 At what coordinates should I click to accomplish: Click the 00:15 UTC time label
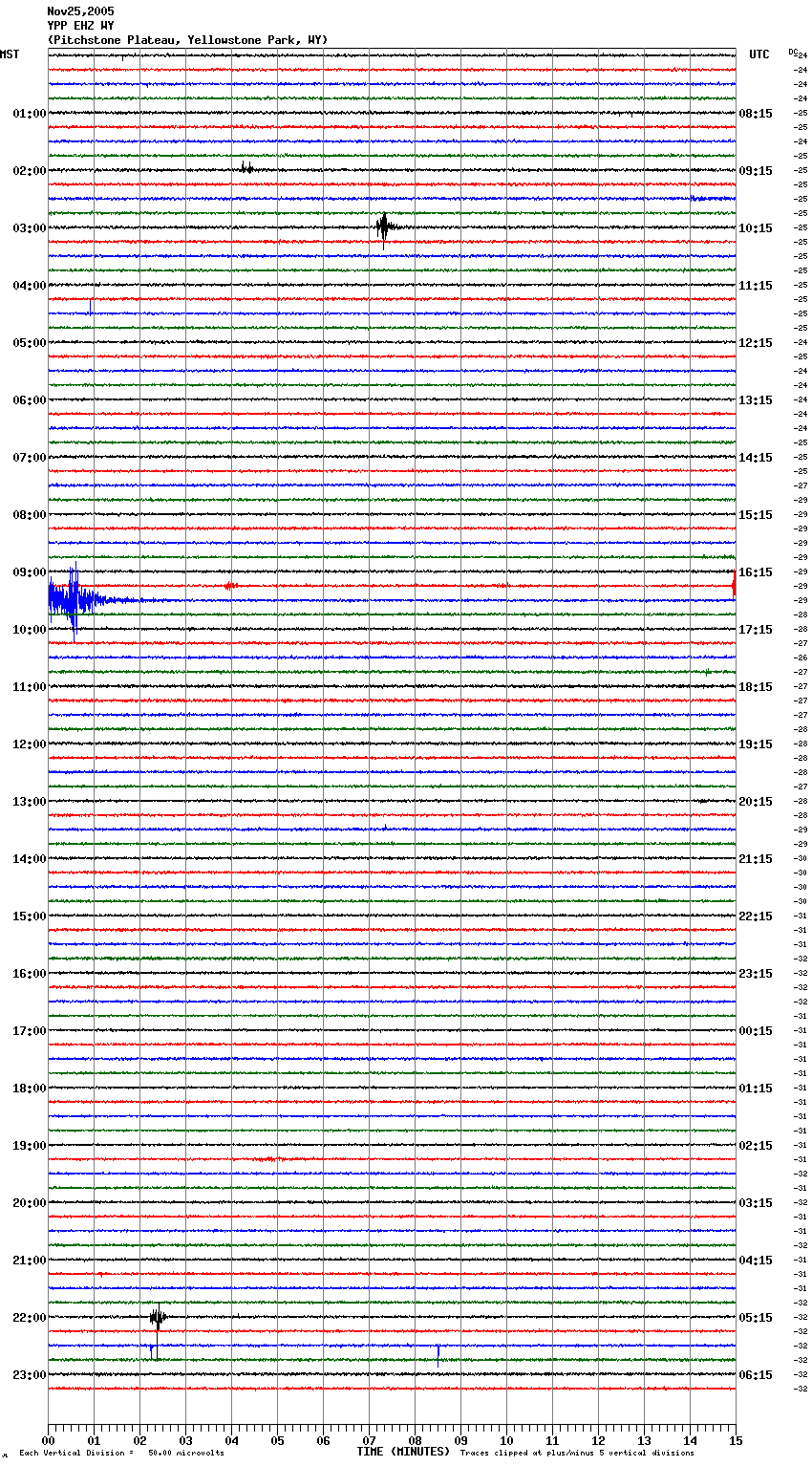[756, 1031]
